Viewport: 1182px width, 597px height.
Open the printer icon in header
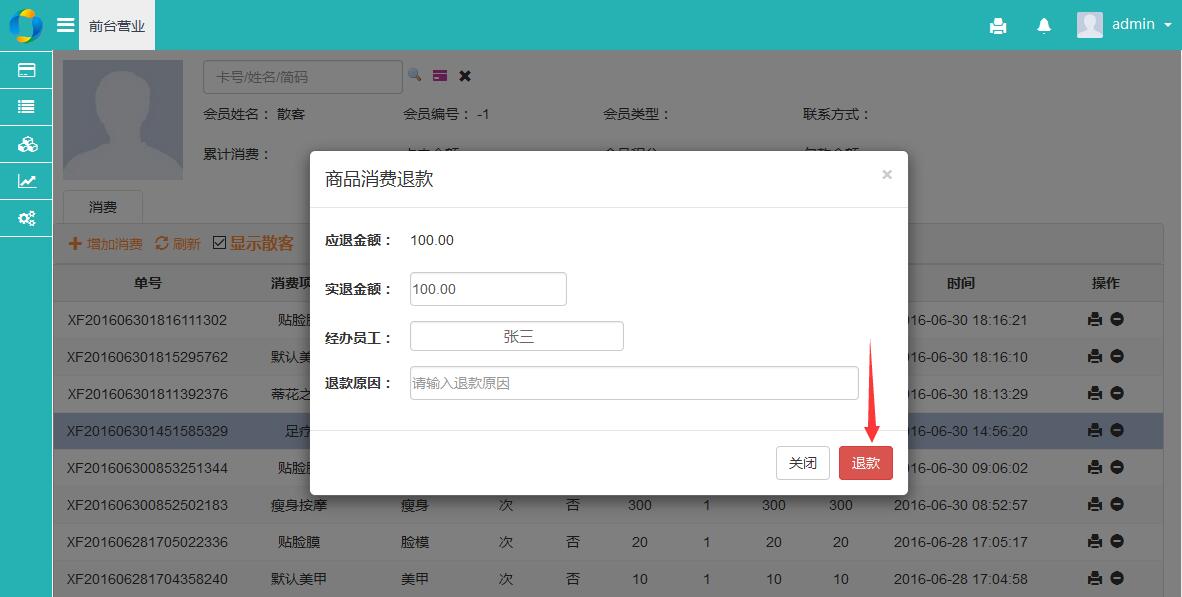pos(997,26)
